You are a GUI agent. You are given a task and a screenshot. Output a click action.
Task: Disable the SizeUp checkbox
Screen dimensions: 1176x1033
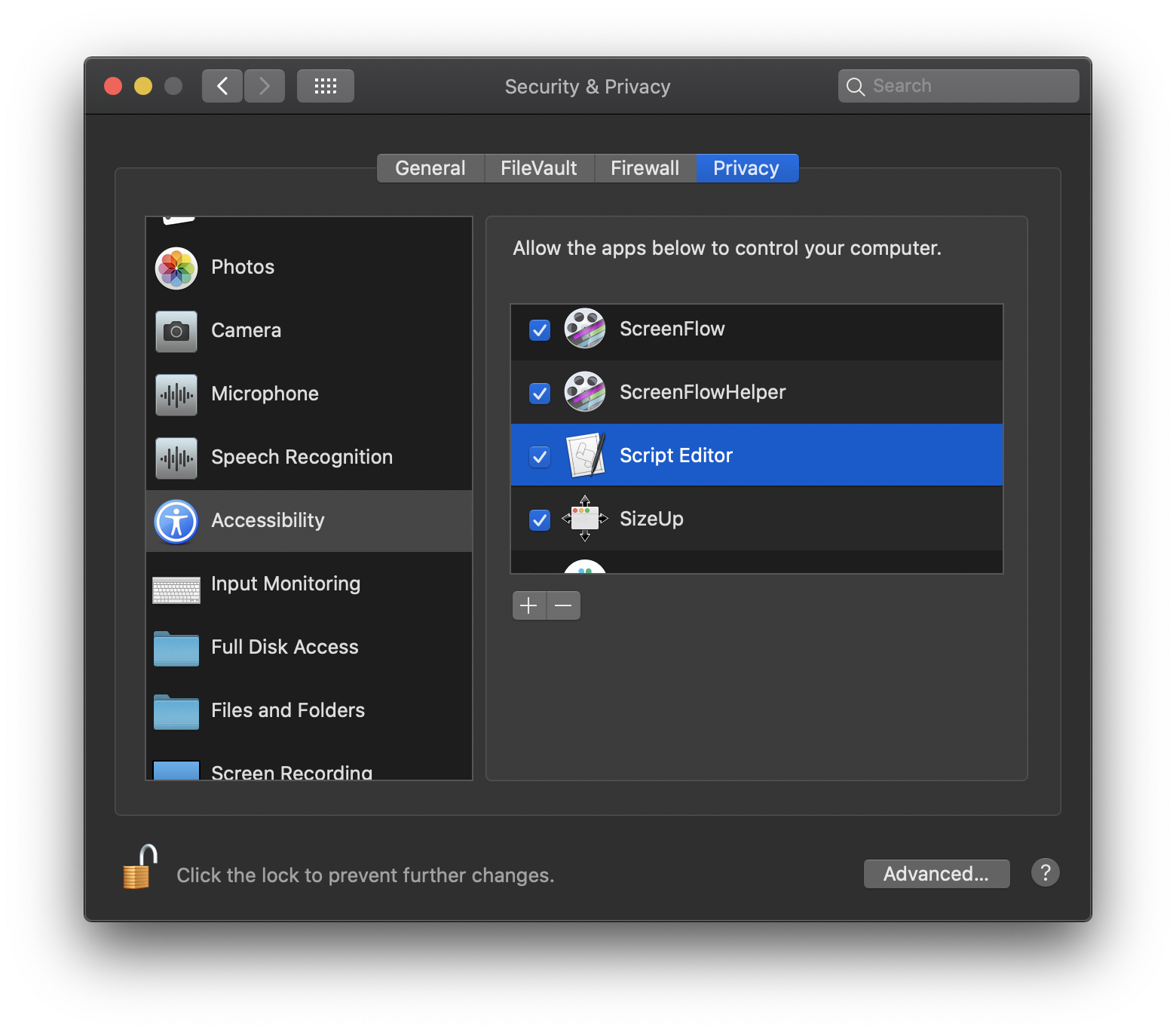tap(540, 520)
